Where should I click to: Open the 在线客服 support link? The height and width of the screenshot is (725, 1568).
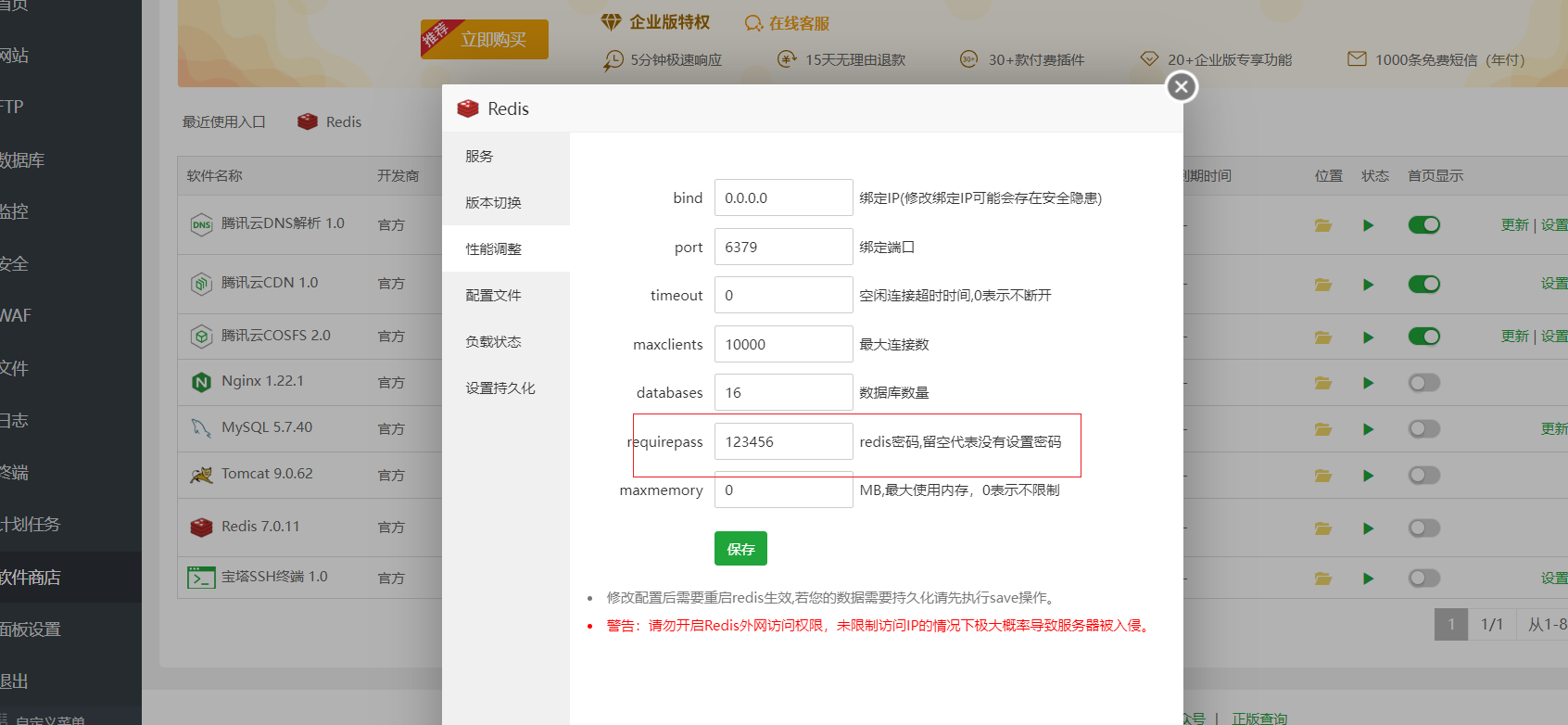click(788, 23)
